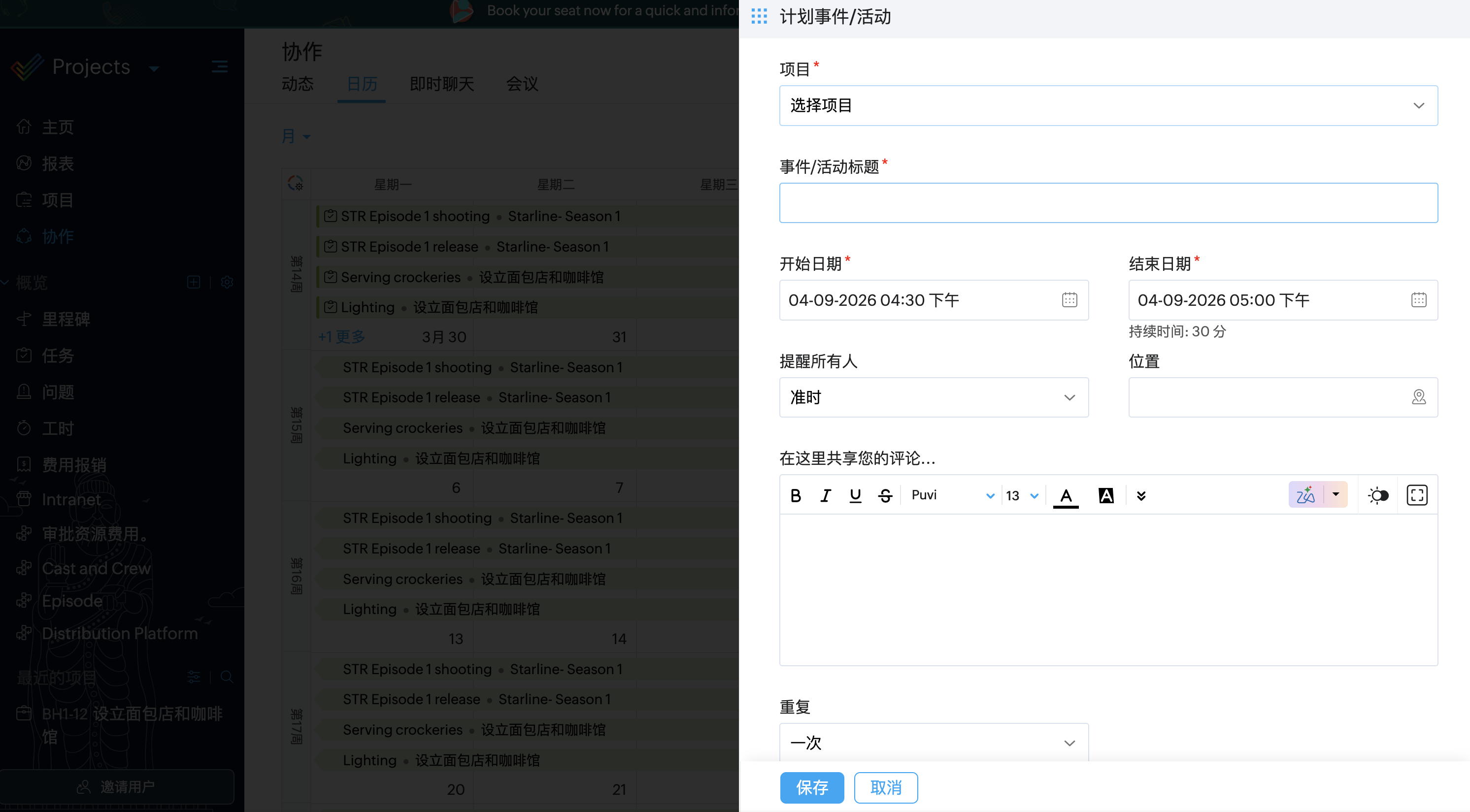Open the apps grid menu icon
The width and height of the screenshot is (1470, 812).
(759, 16)
